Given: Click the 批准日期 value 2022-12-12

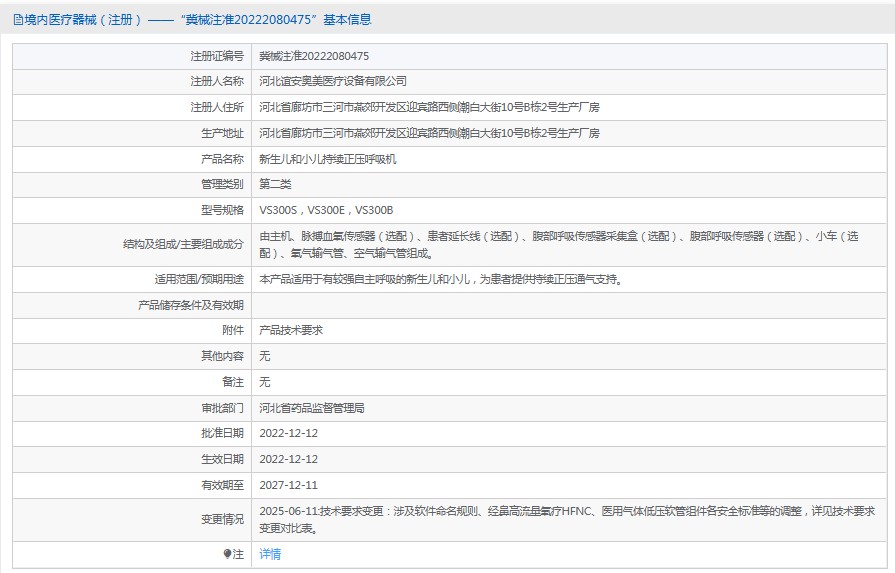Looking at the screenshot, I should click(x=288, y=433).
